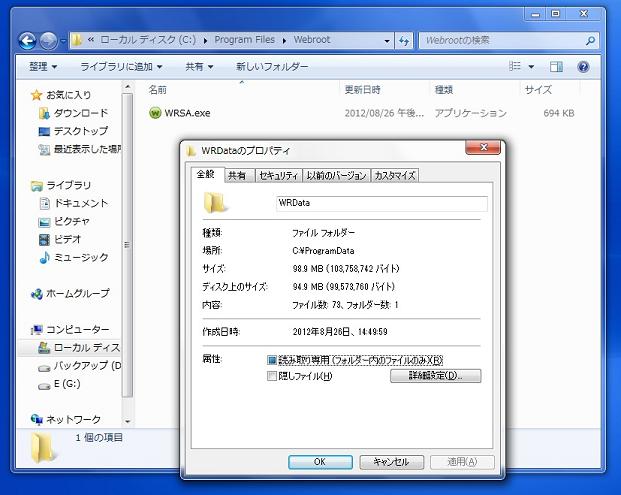Close the WRData properties dialog
621x495 pixels.
[483, 147]
